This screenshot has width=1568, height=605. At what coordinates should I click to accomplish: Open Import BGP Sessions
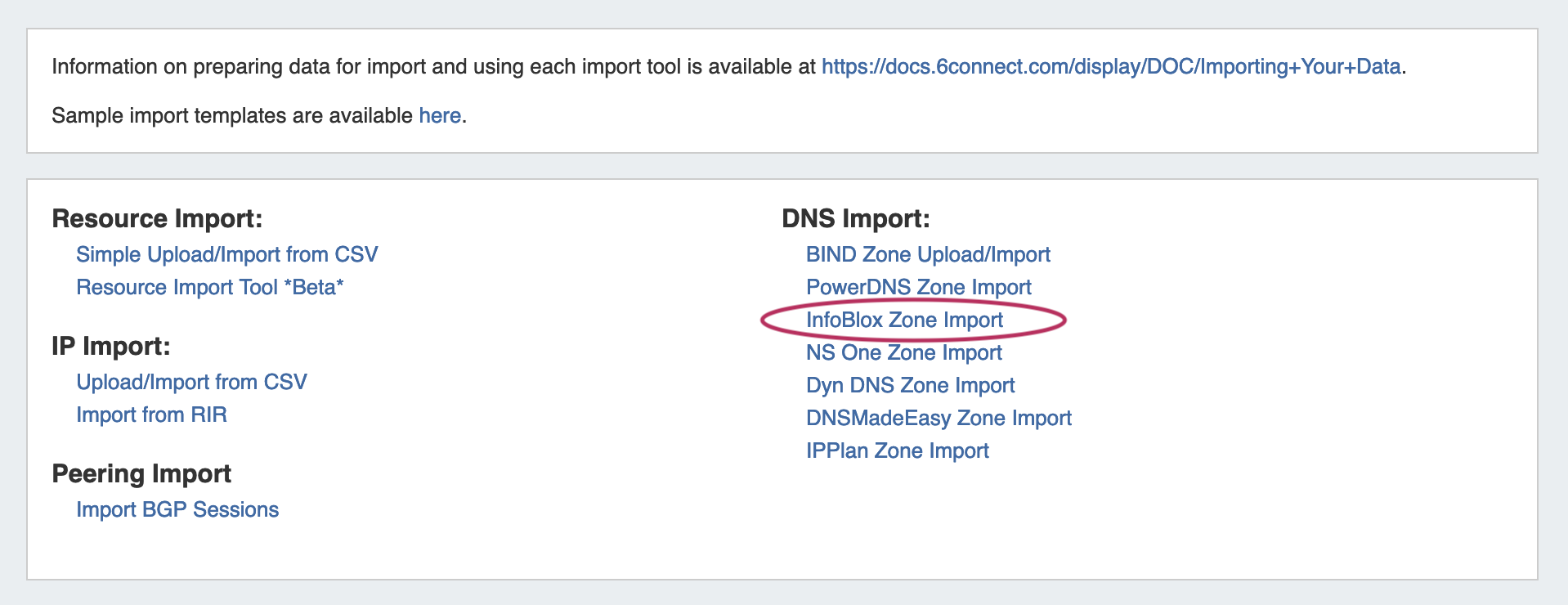177,510
